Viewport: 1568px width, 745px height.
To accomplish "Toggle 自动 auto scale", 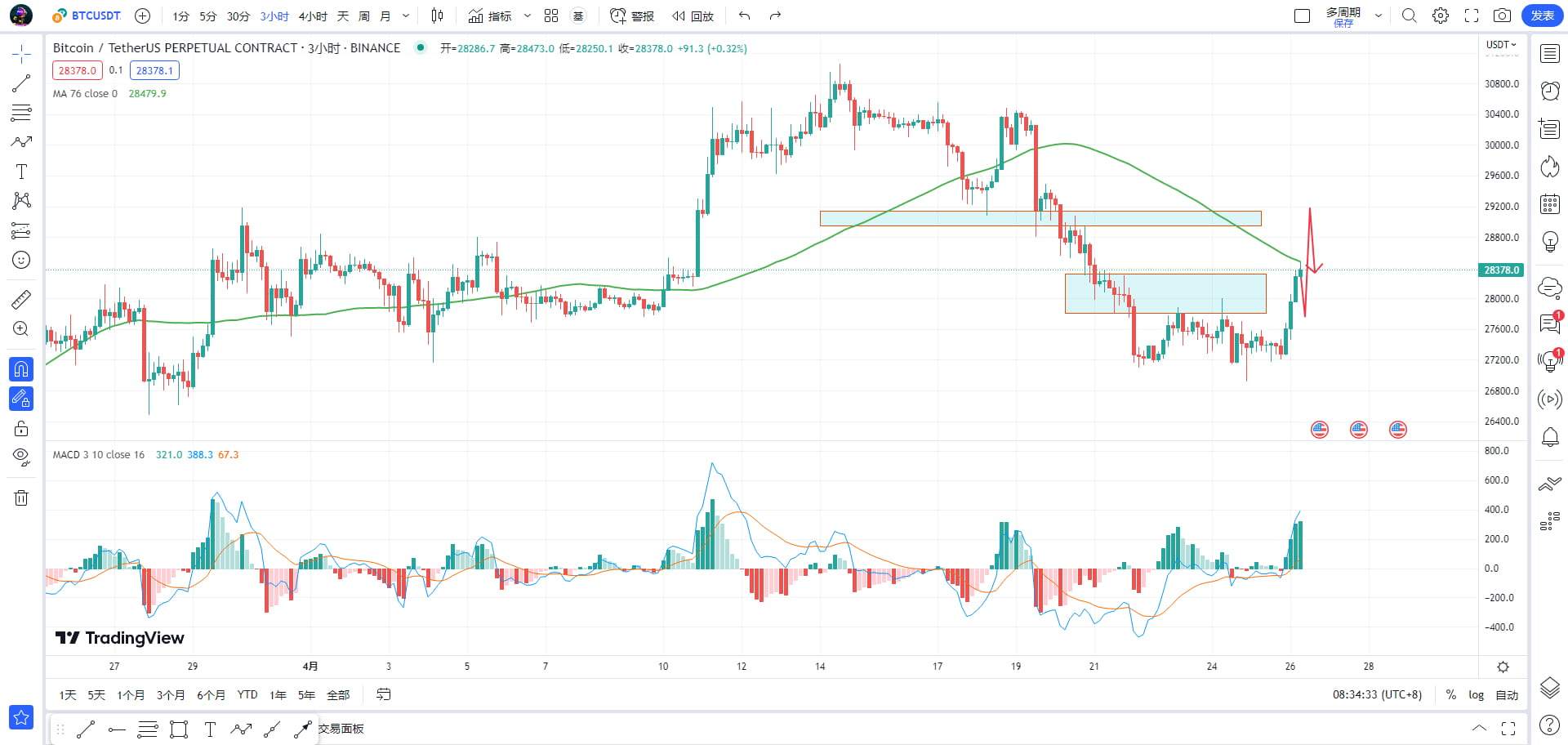I will coord(1507,695).
